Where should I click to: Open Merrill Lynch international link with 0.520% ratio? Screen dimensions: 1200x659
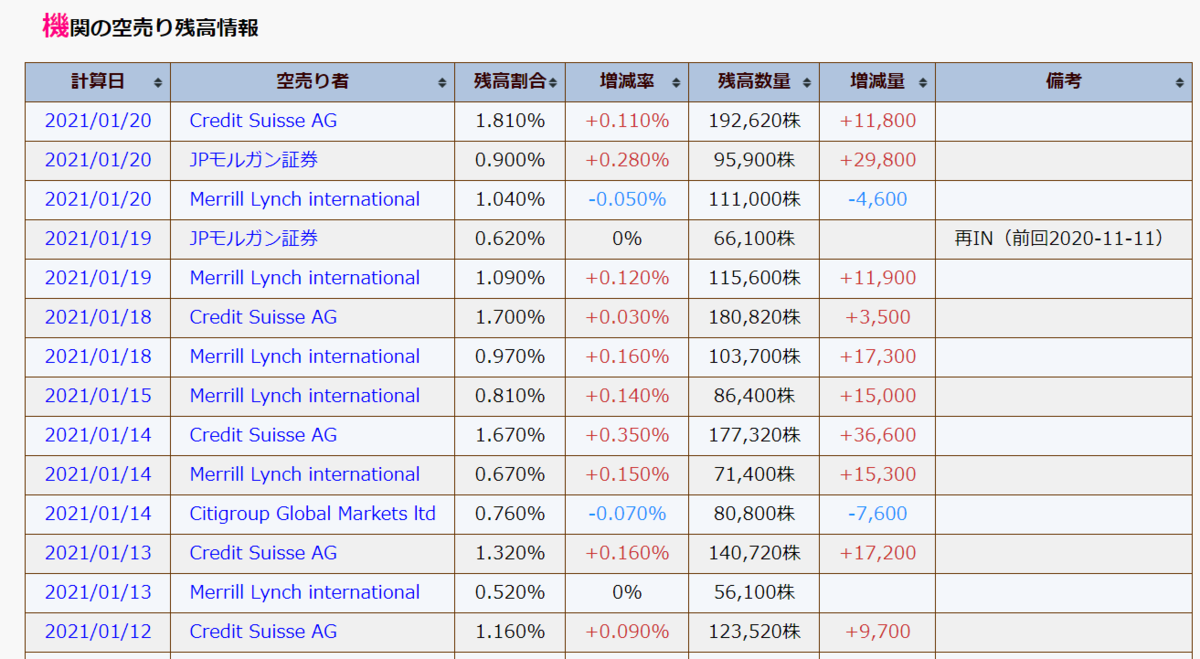coord(305,593)
